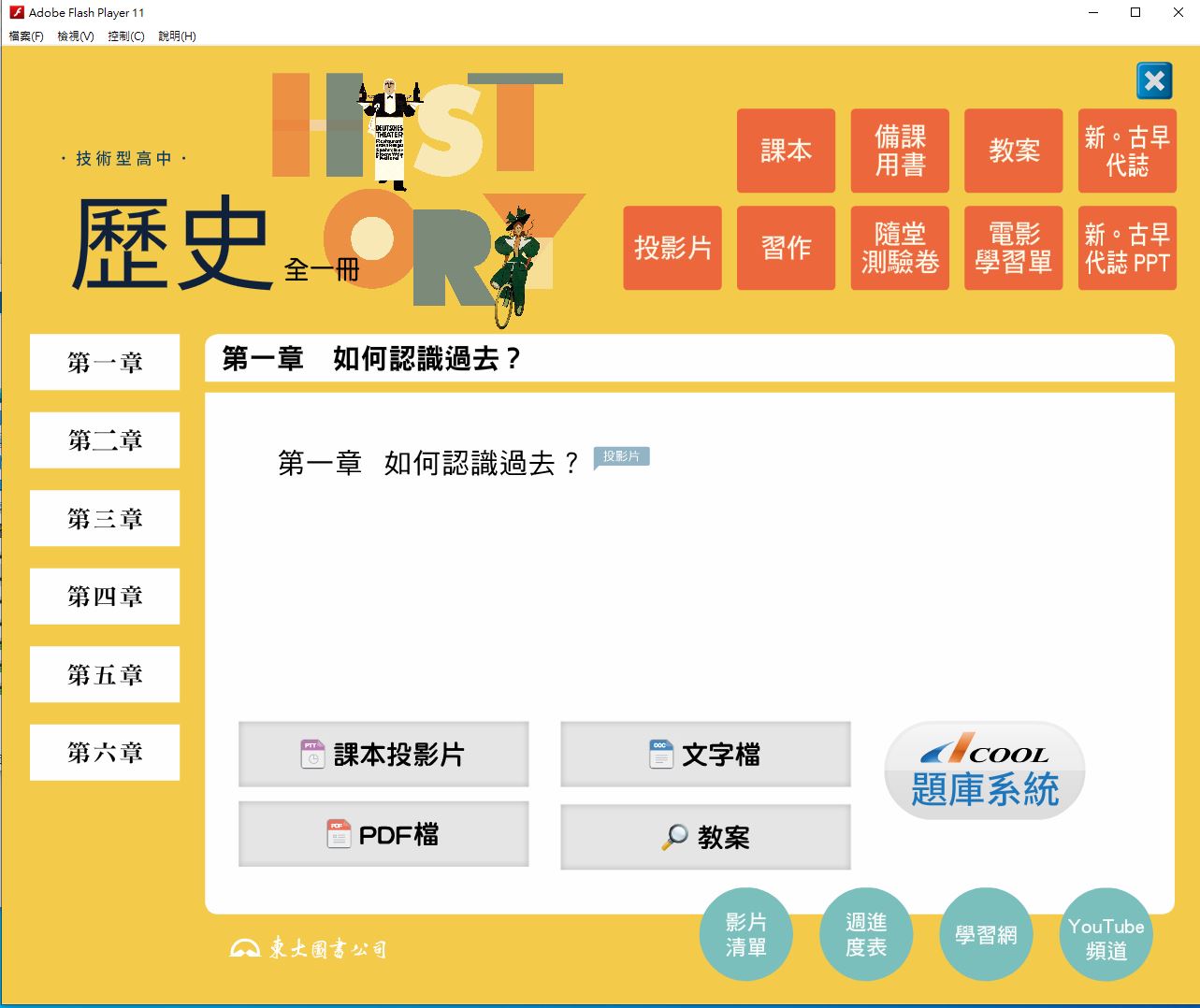This screenshot has width=1200, height=1008.
Task: Click the 投影片 tag beside chapter title
Action: (x=621, y=456)
